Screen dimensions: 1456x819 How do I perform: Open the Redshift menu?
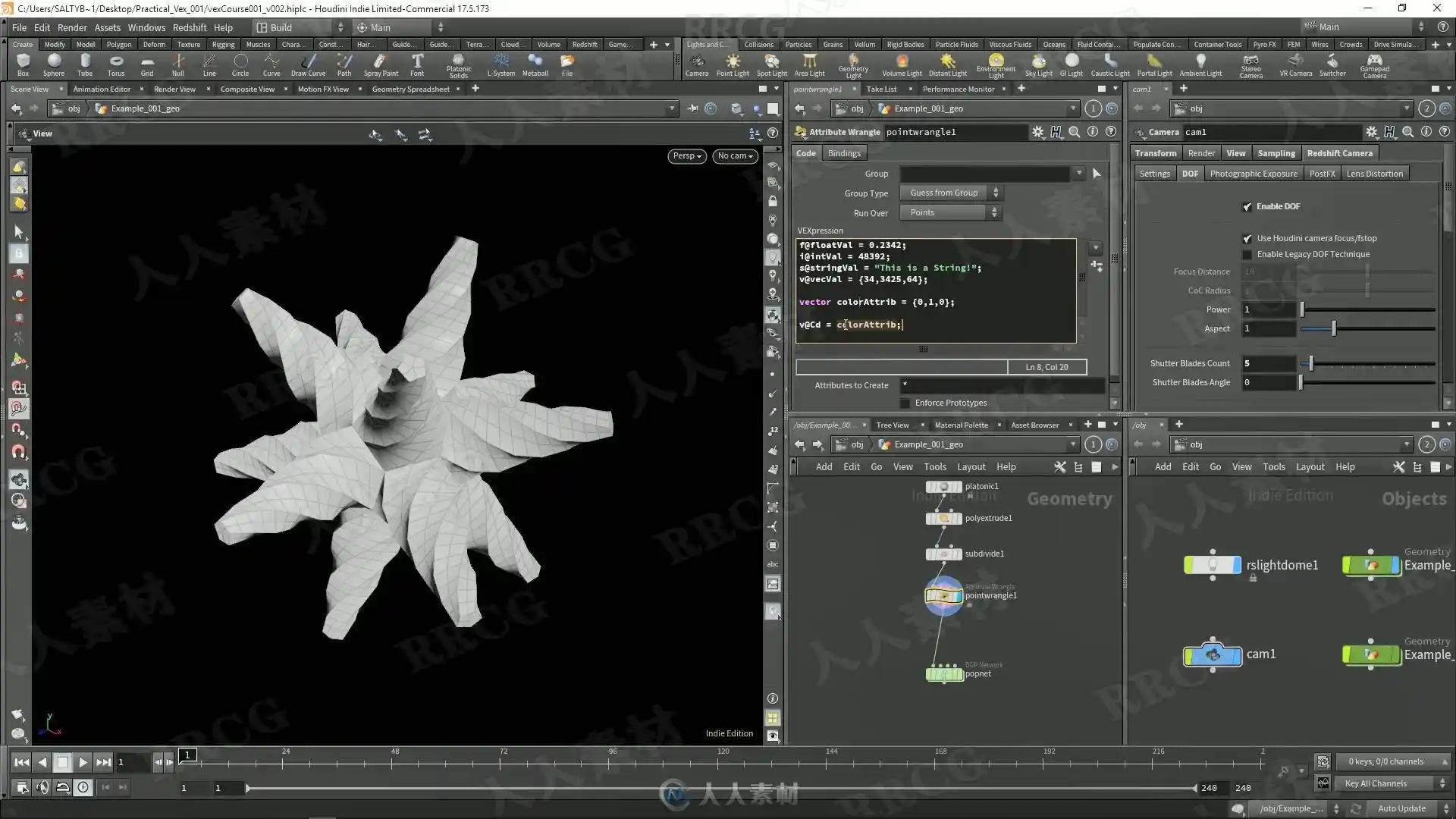[x=190, y=27]
